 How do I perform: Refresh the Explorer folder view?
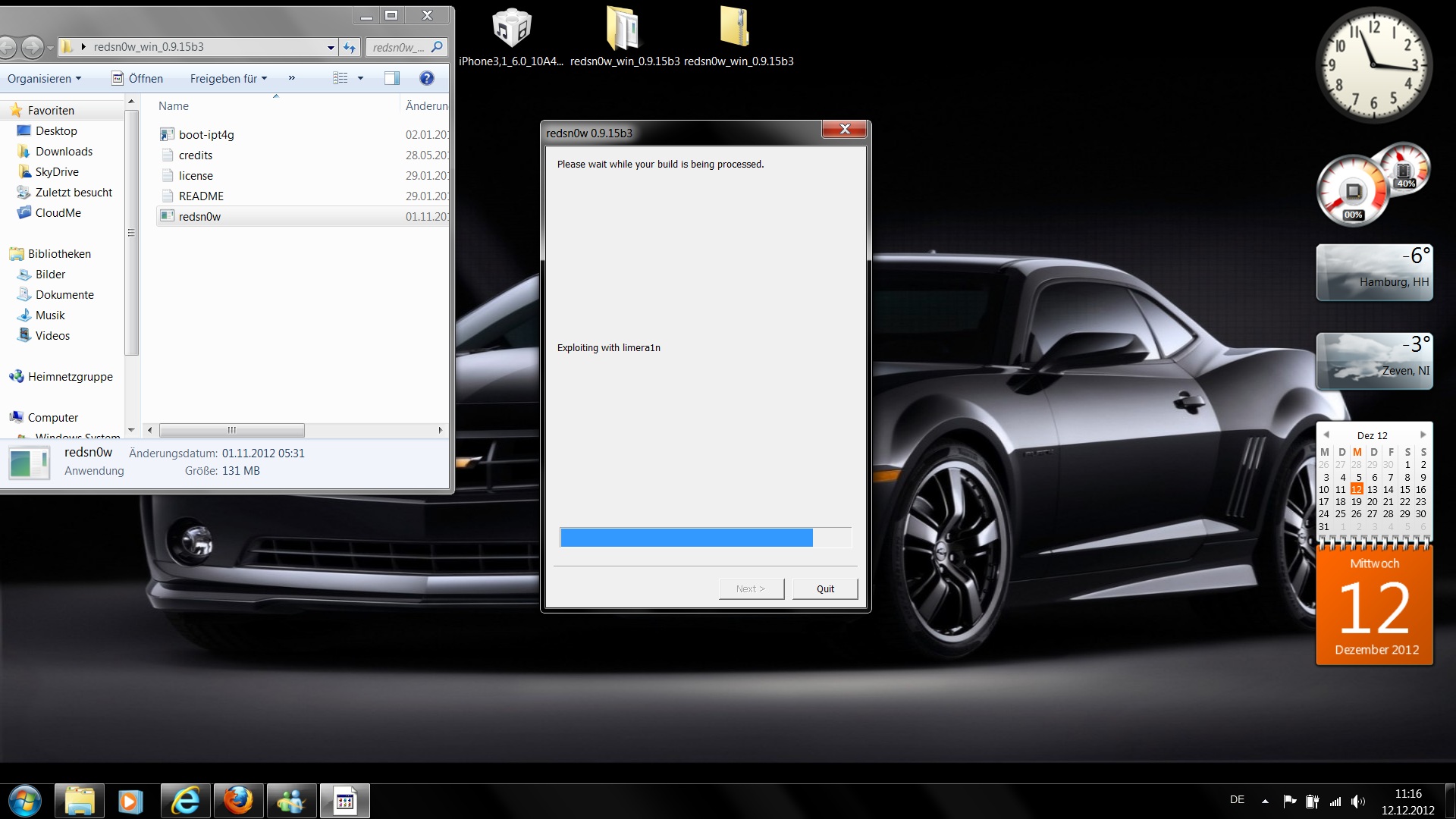350,47
